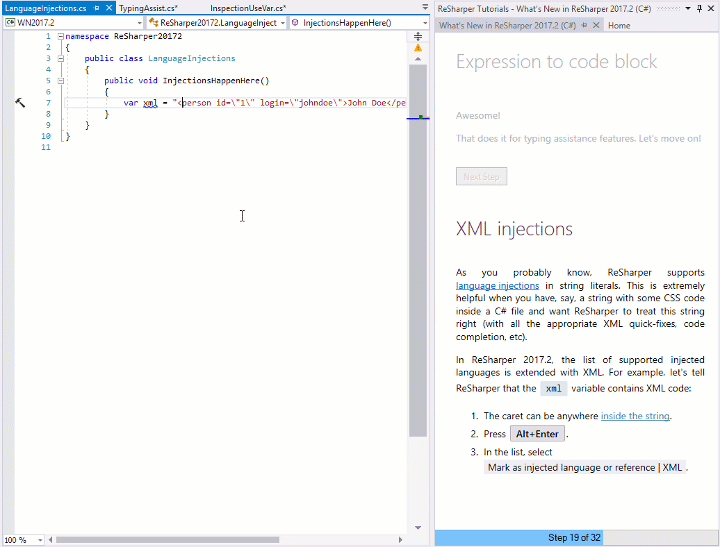Screen dimensions: 720x547
Task: Click the InjectionsHappenHere method name in code
Action: [x=211, y=81]
